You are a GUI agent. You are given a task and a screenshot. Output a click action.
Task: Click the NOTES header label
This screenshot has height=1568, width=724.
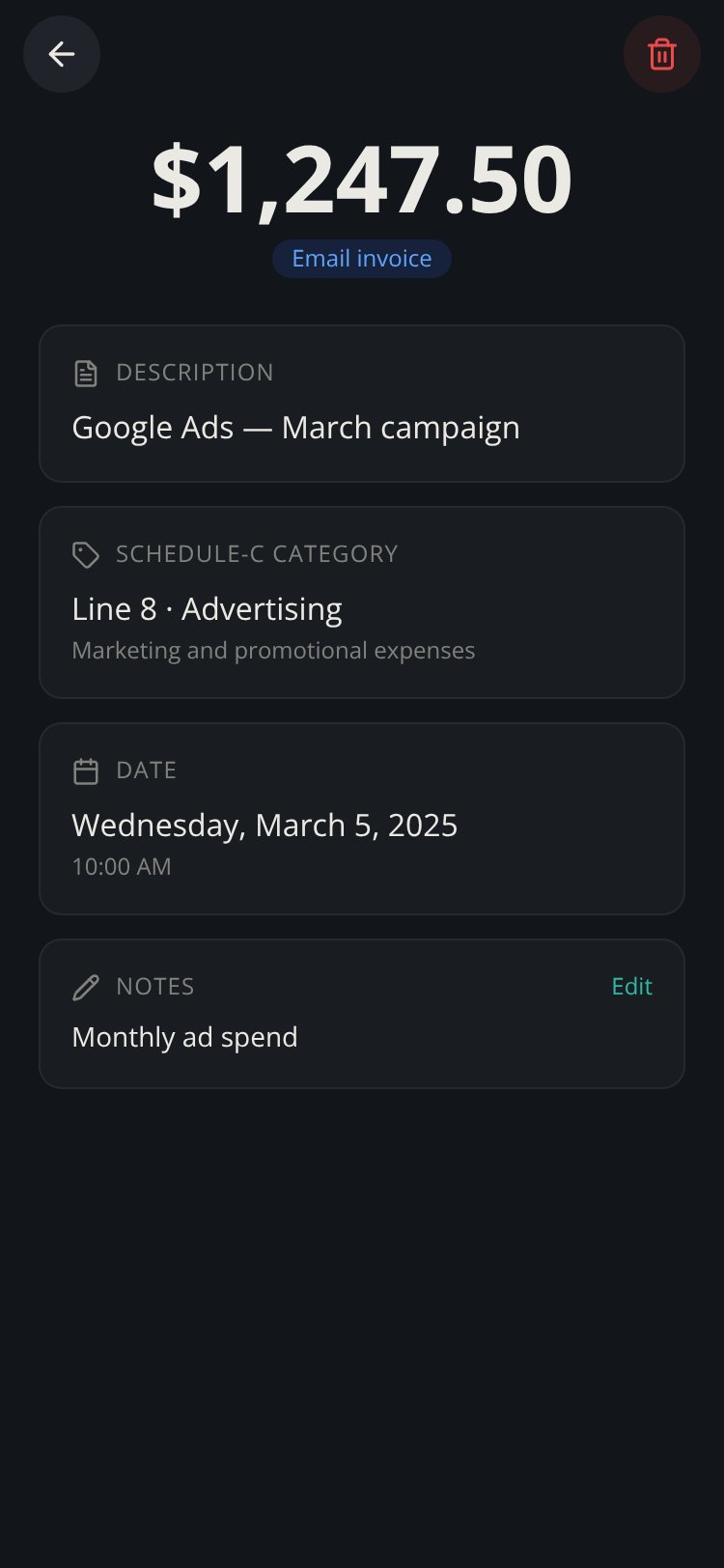155,987
